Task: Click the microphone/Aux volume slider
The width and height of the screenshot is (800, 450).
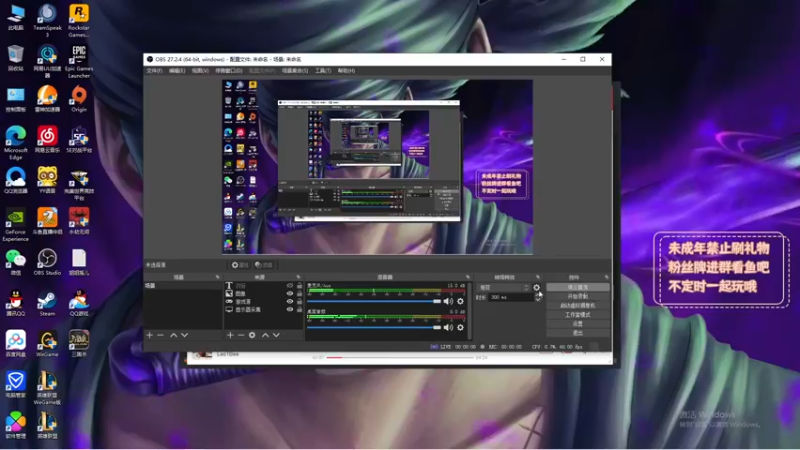Action: (374, 302)
